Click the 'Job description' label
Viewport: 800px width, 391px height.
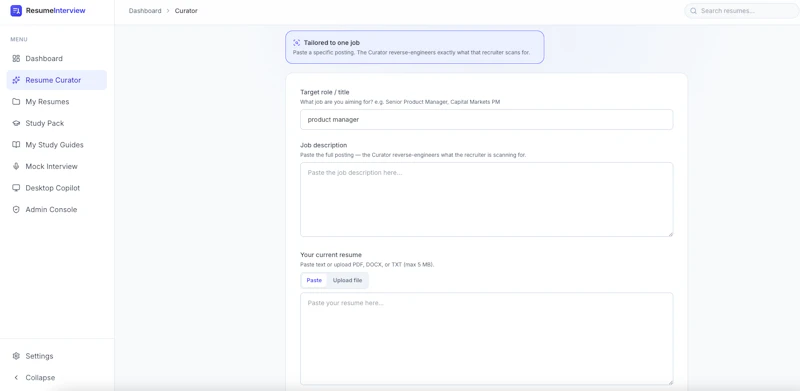click(x=323, y=145)
